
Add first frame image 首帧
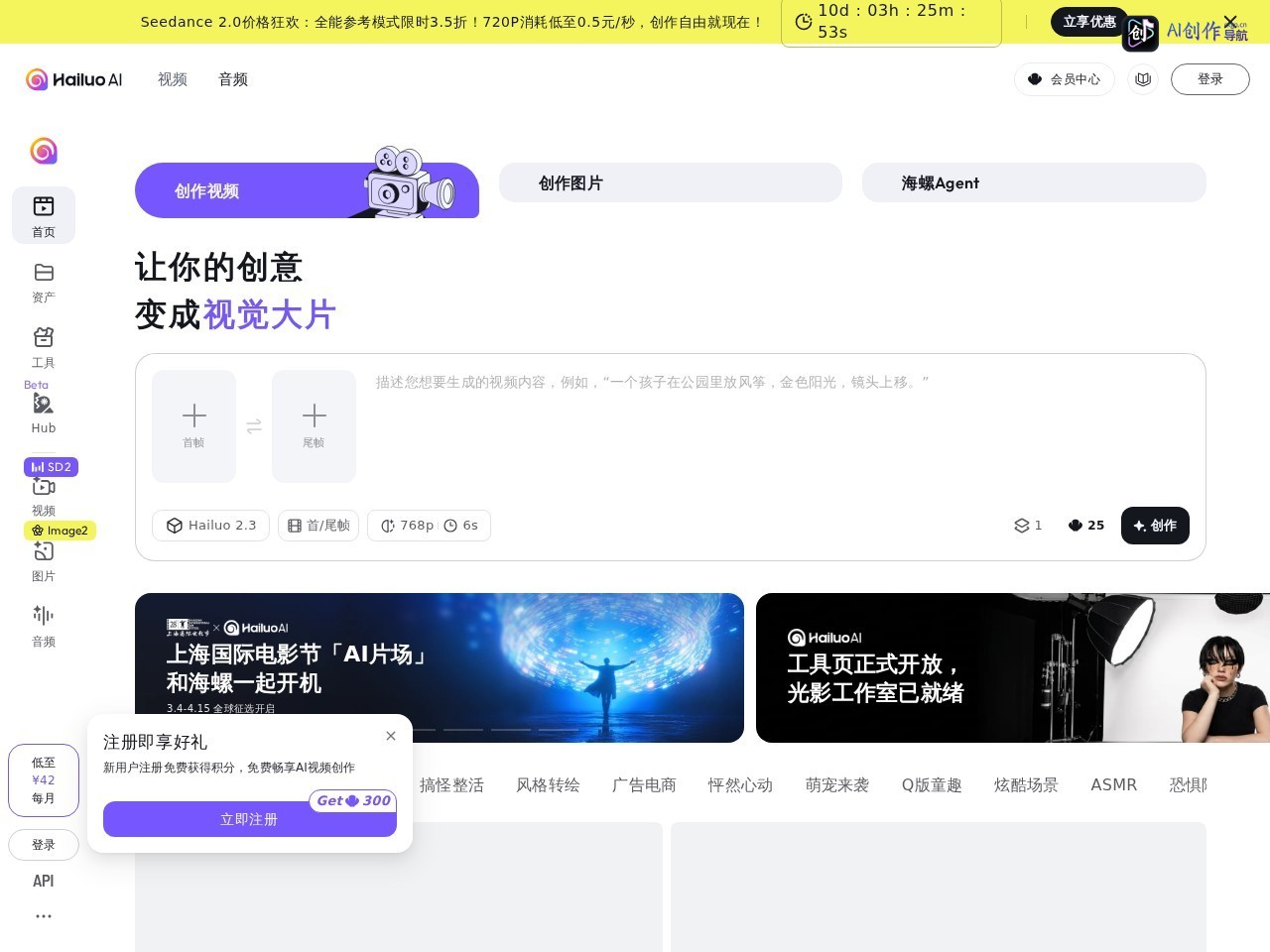pos(193,426)
